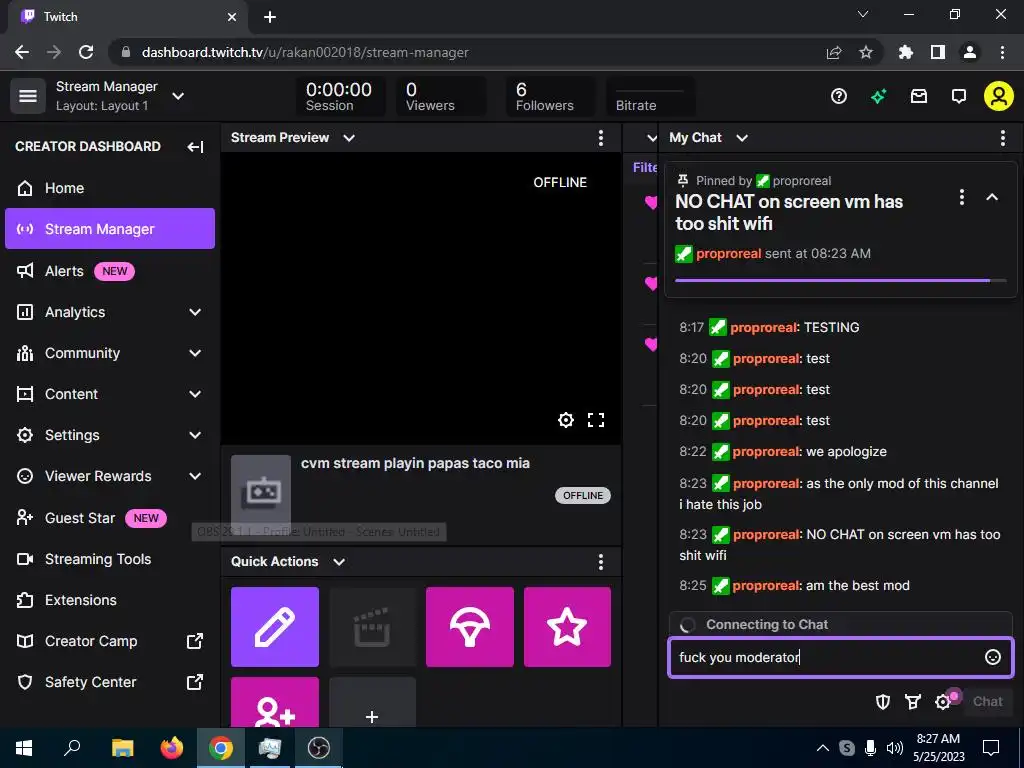Viewport: 1024px width, 768px height.
Task: Click the Followers count stat
Action: coord(550,96)
